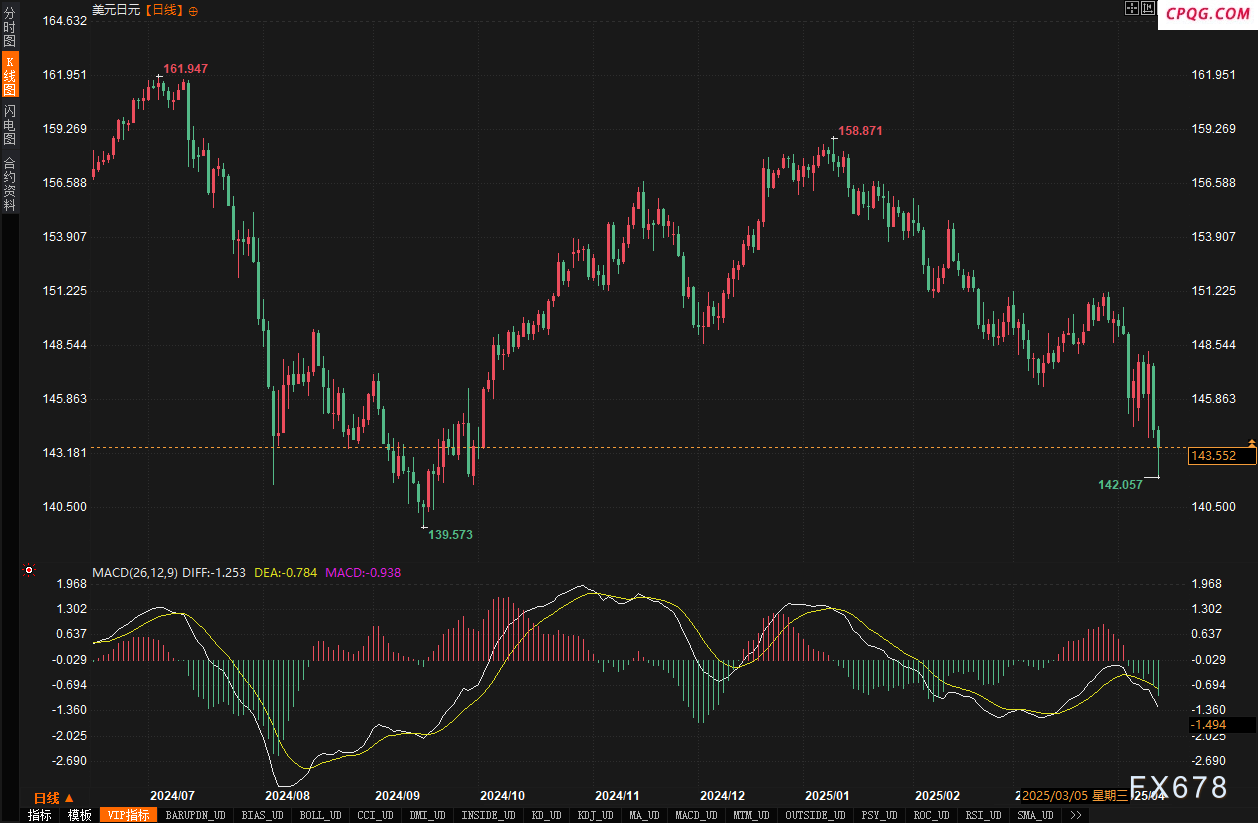Select the VIP指标 tab
The width and height of the screenshot is (1258, 823).
(128, 815)
